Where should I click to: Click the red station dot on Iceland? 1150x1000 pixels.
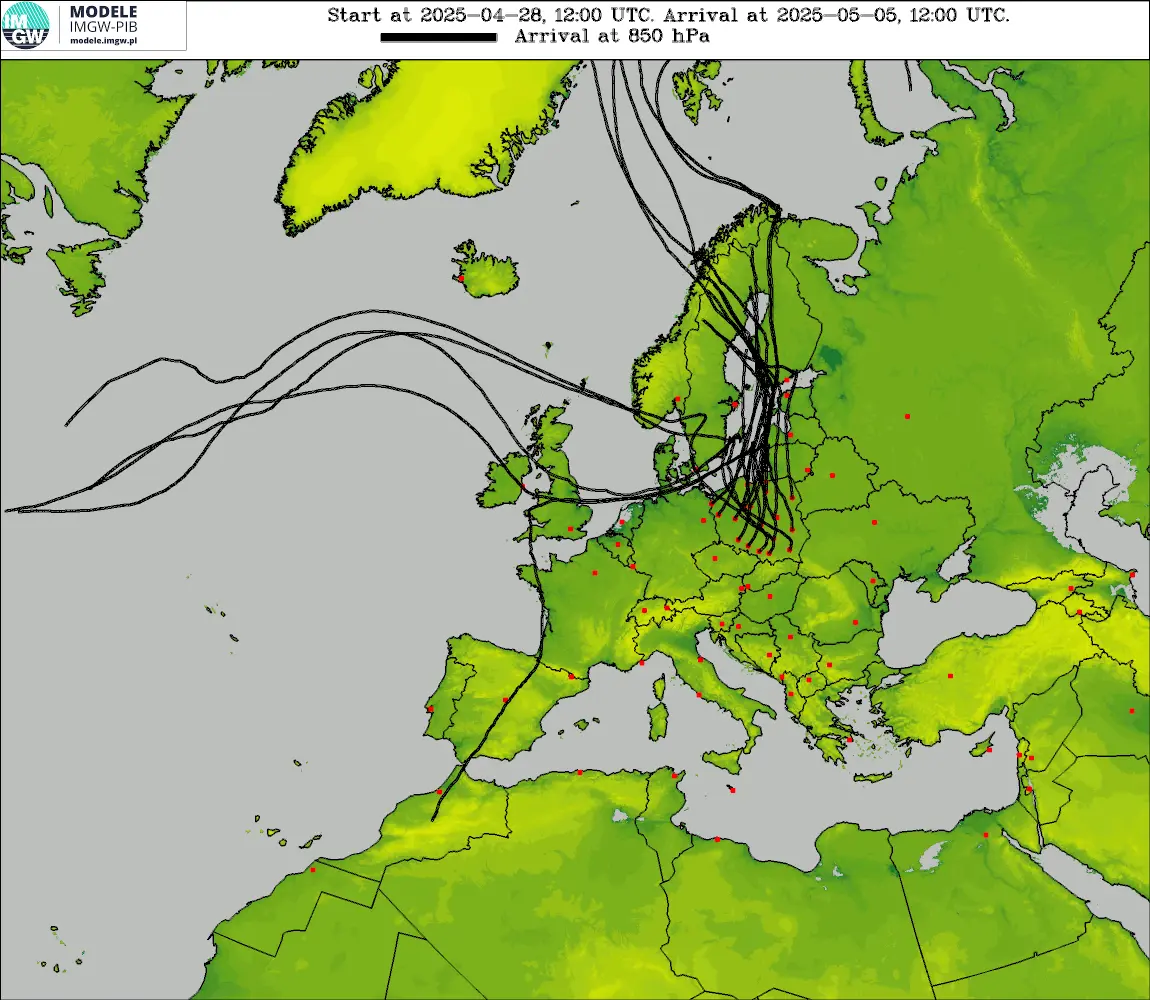[x=461, y=279]
